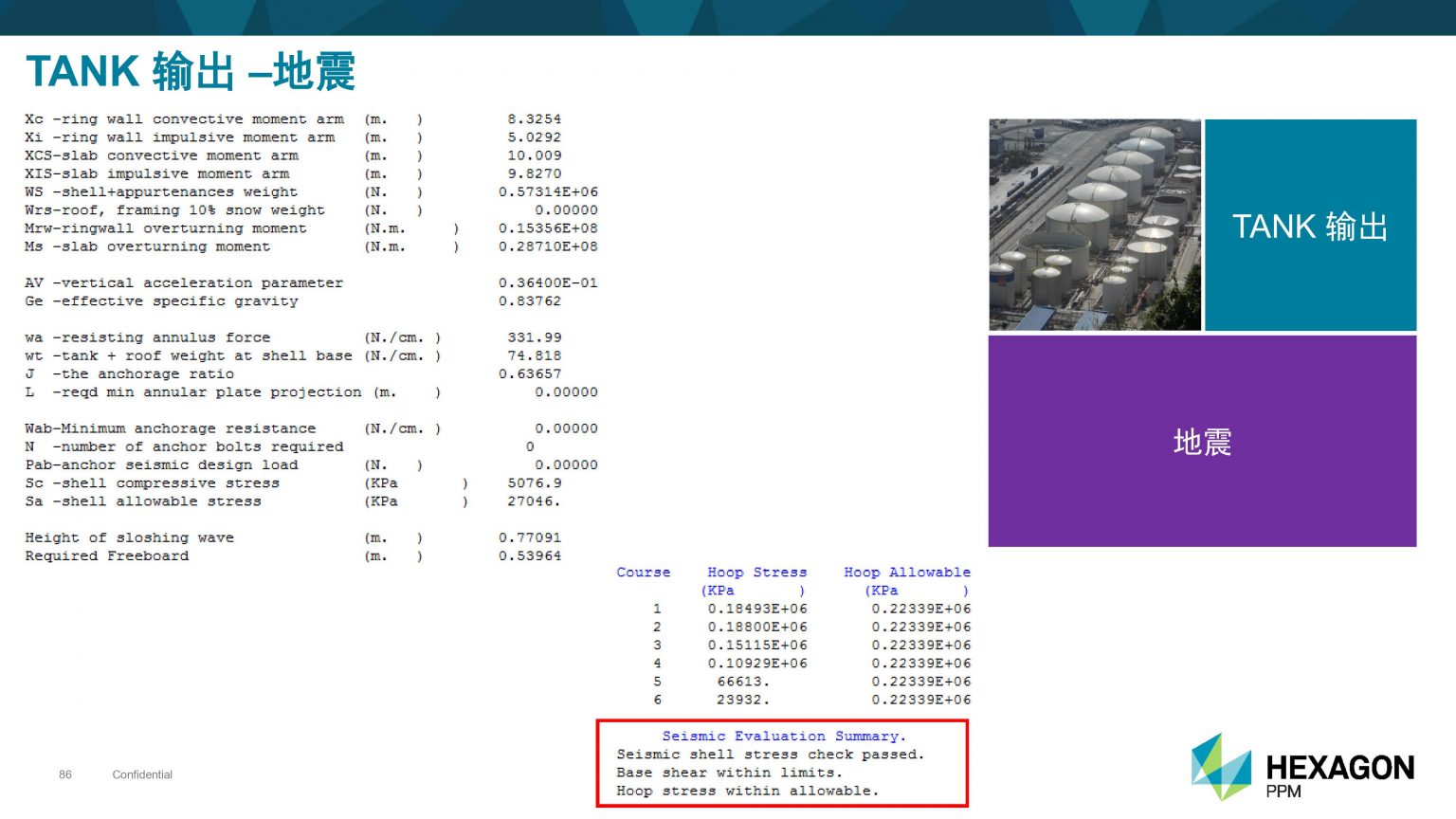The width and height of the screenshot is (1456, 819).
Task: Click the Hexagon PPM logo icon
Action: click(x=1221, y=766)
